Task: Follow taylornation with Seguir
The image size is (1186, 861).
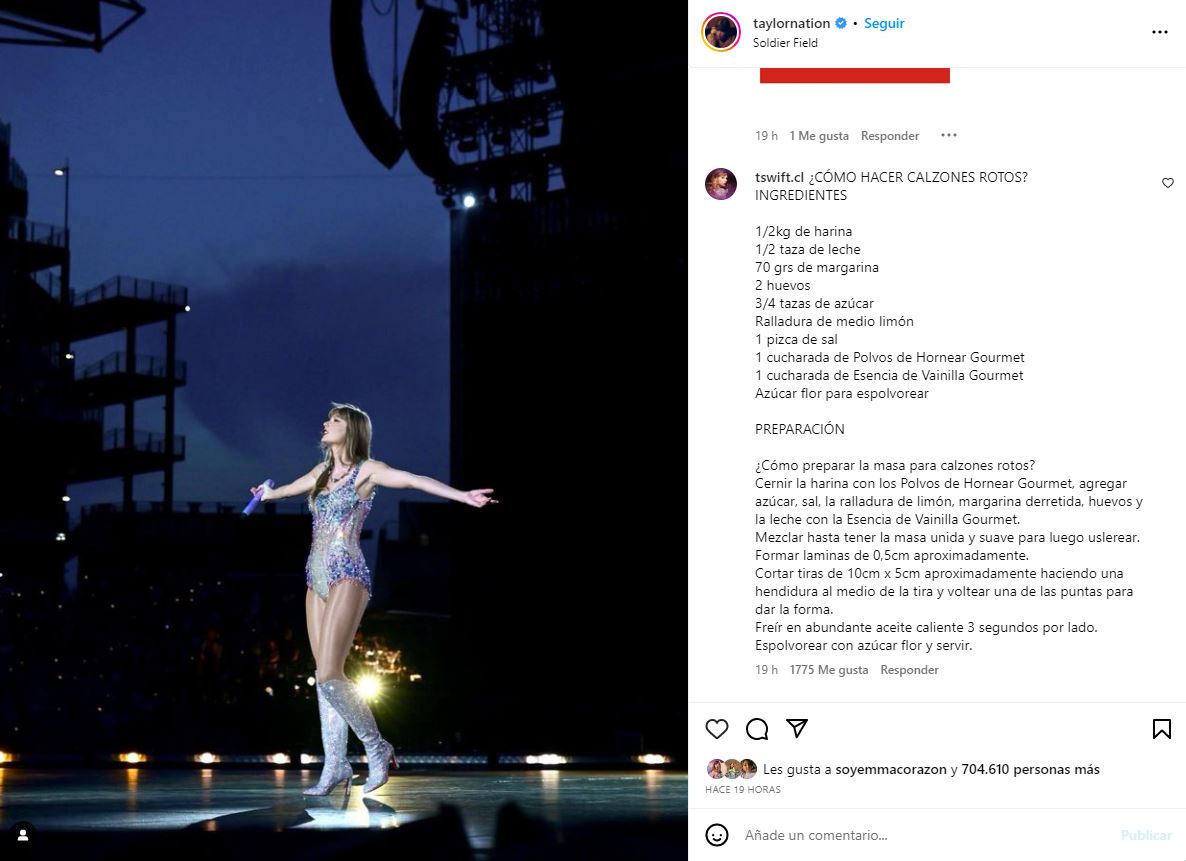Action: 884,23
